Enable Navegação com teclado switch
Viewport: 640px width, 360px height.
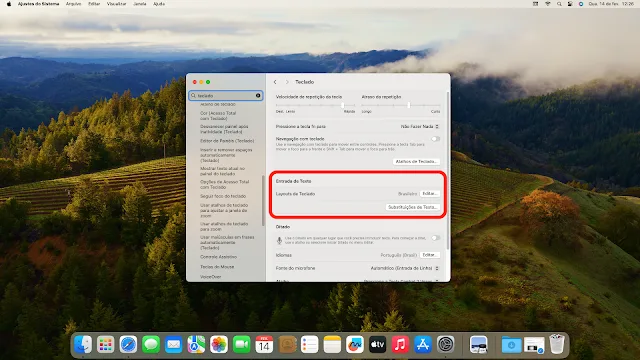pos(436,139)
